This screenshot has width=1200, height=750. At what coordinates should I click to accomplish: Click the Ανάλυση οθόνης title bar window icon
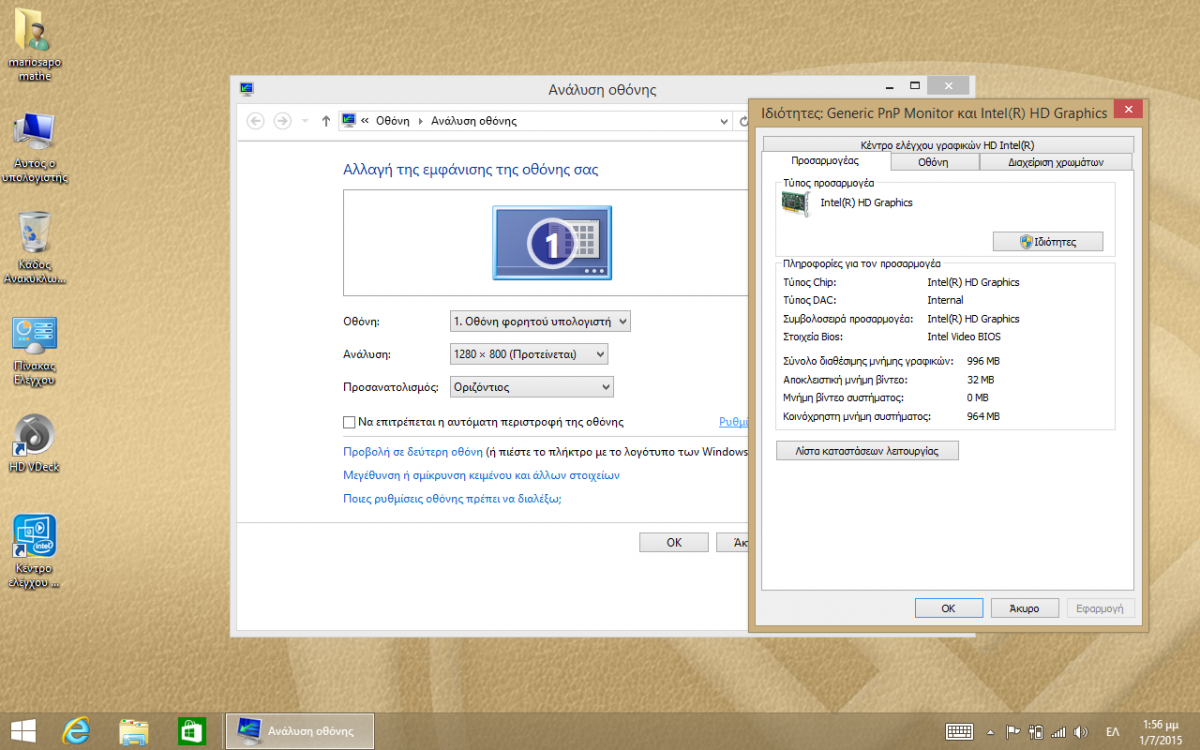point(247,89)
